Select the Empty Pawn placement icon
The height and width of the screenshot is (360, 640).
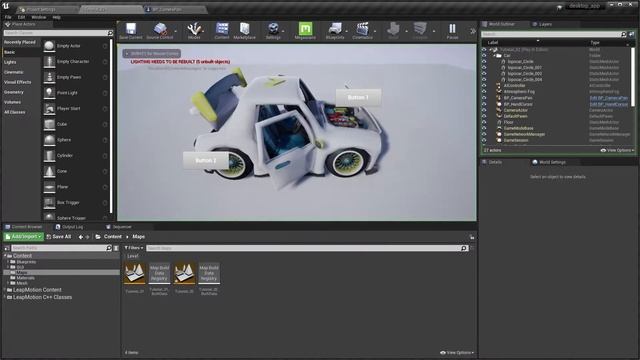tap(49, 77)
